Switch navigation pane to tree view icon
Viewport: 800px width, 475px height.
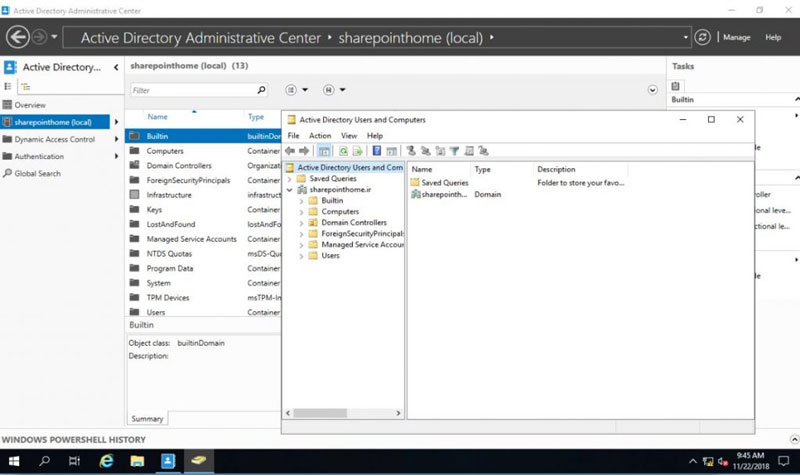(26, 87)
